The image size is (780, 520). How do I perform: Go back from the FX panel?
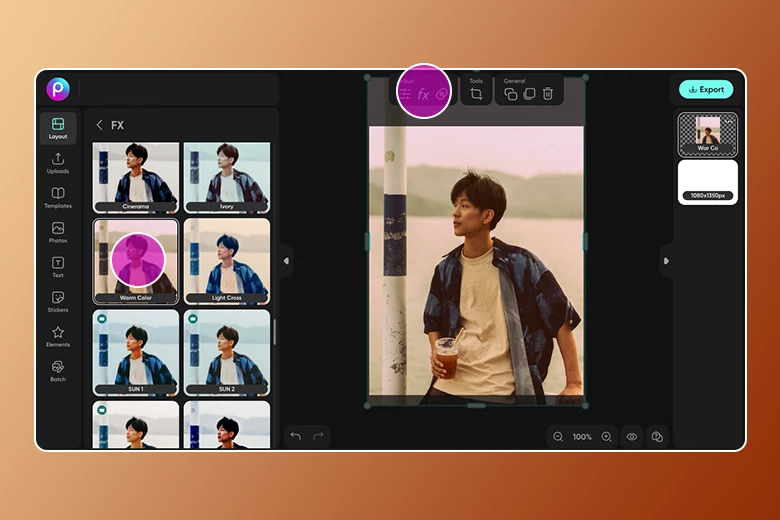tap(99, 125)
